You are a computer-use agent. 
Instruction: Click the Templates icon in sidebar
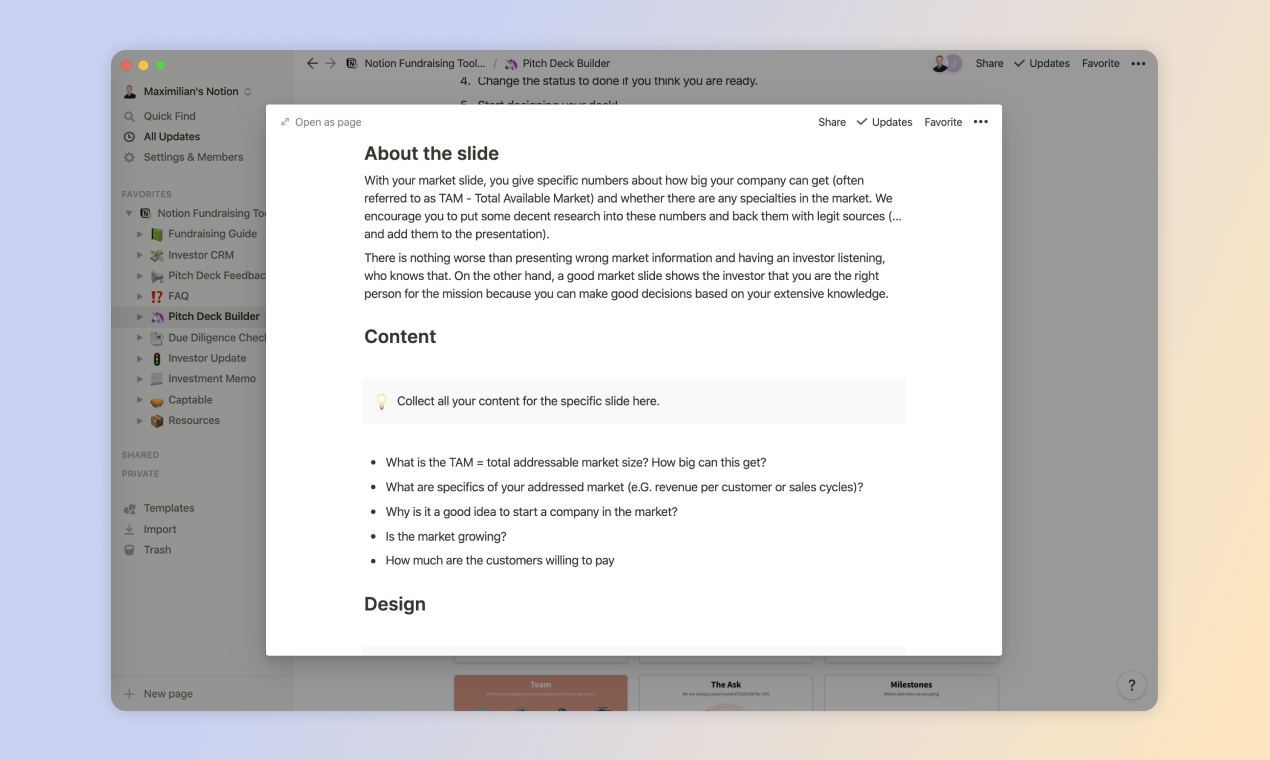[x=129, y=508]
